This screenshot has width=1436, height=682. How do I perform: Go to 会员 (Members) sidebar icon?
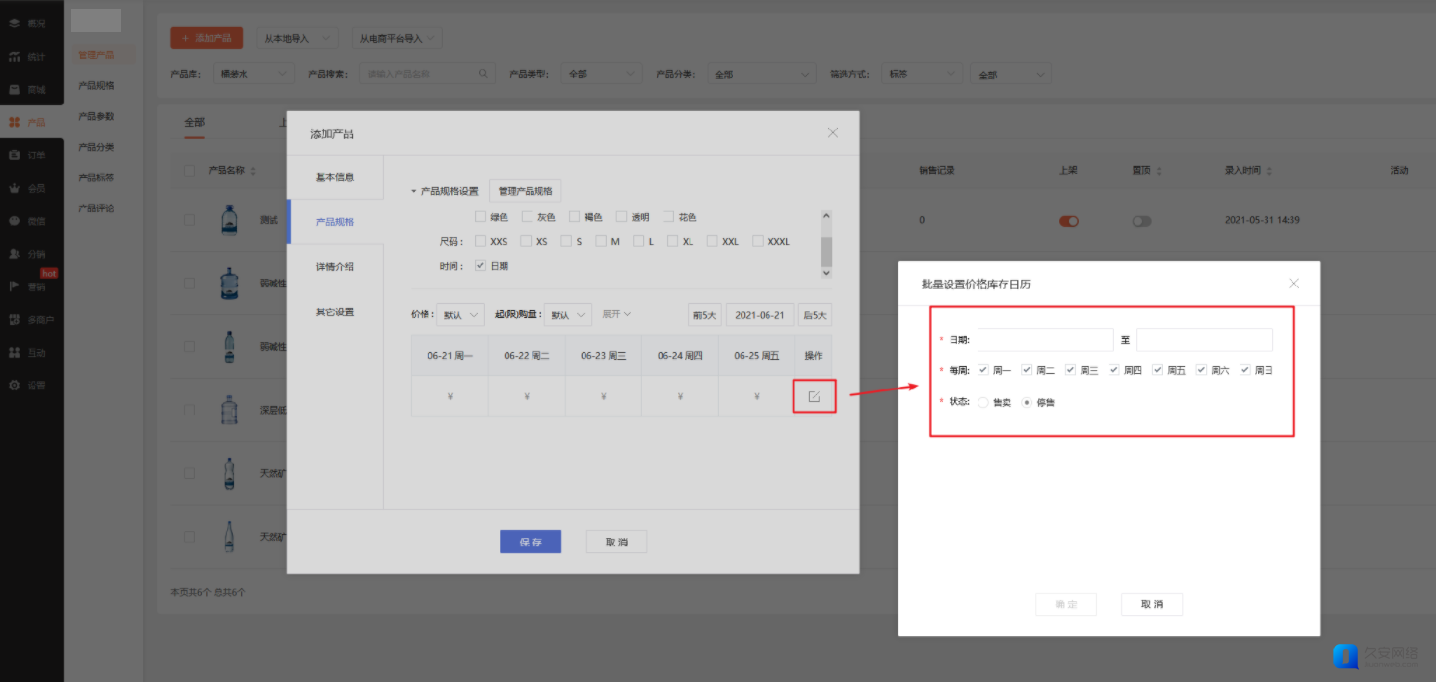click(x=14, y=188)
